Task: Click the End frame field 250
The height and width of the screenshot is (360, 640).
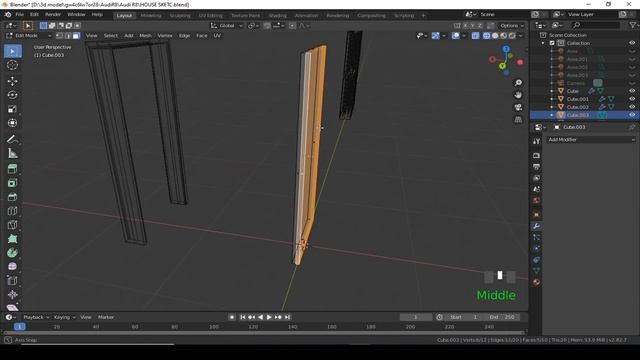Action: pos(502,317)
